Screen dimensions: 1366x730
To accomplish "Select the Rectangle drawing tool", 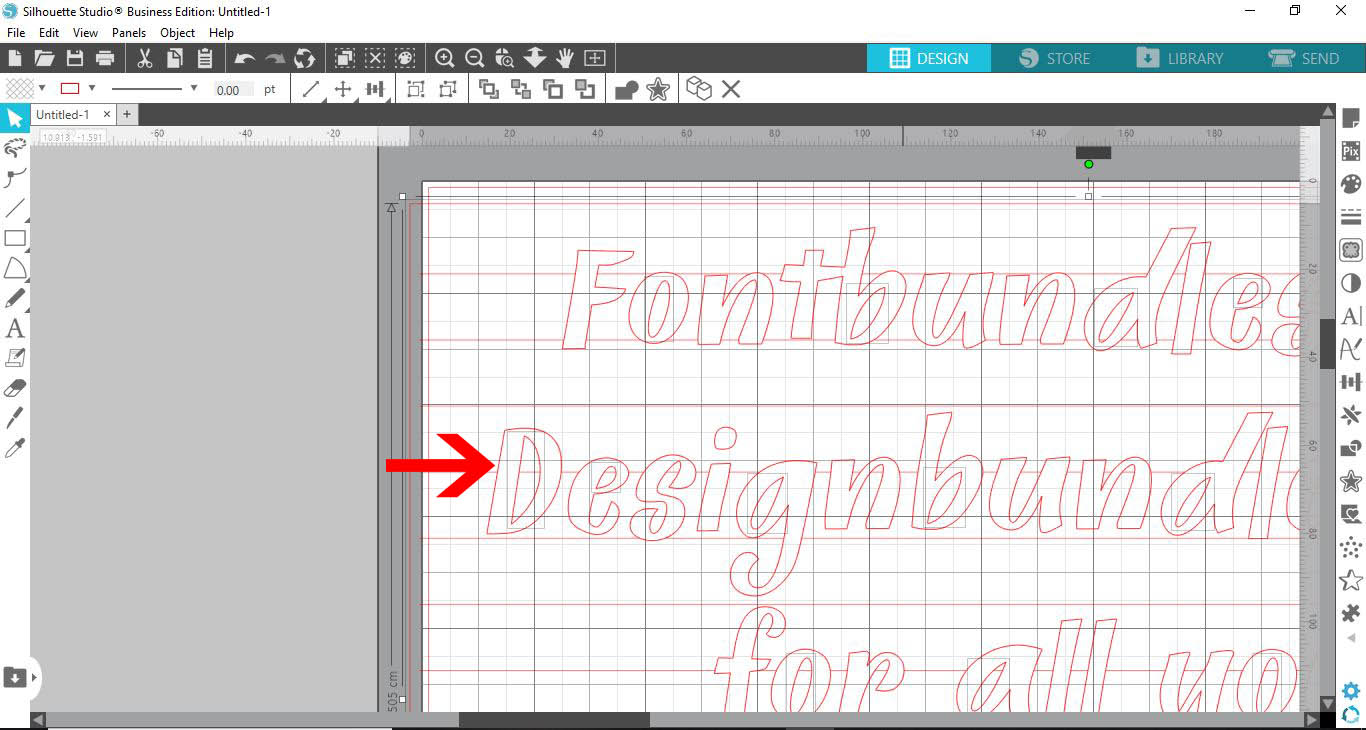I will point(15,238).
